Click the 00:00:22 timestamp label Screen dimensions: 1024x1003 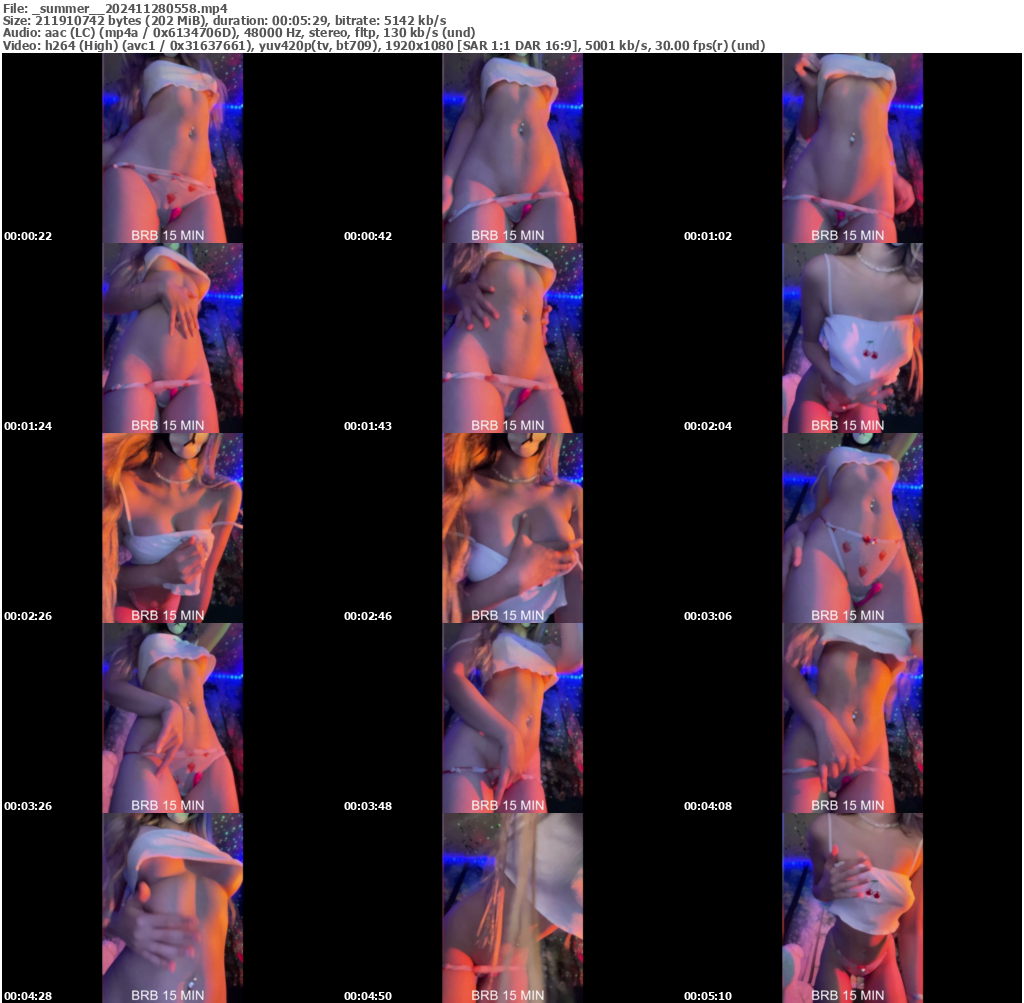pos(28,236)
